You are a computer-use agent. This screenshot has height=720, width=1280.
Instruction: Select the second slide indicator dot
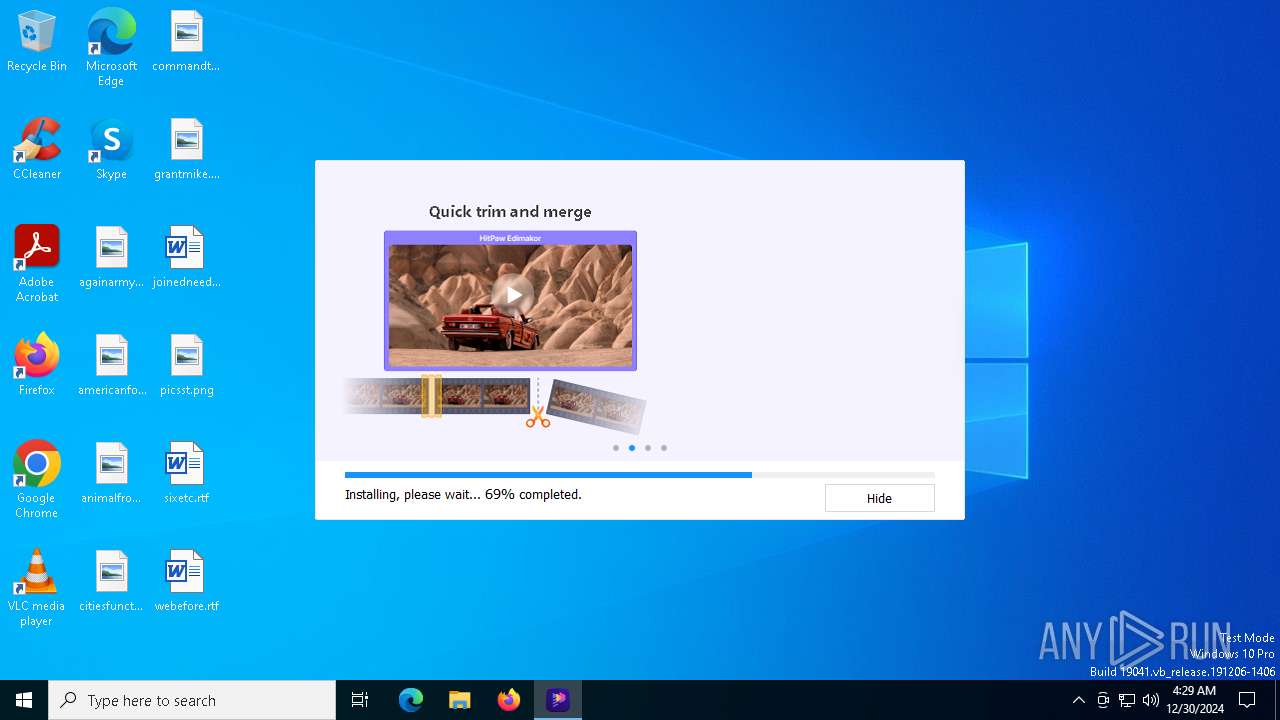pyautogui.click(x=632, y=448)
